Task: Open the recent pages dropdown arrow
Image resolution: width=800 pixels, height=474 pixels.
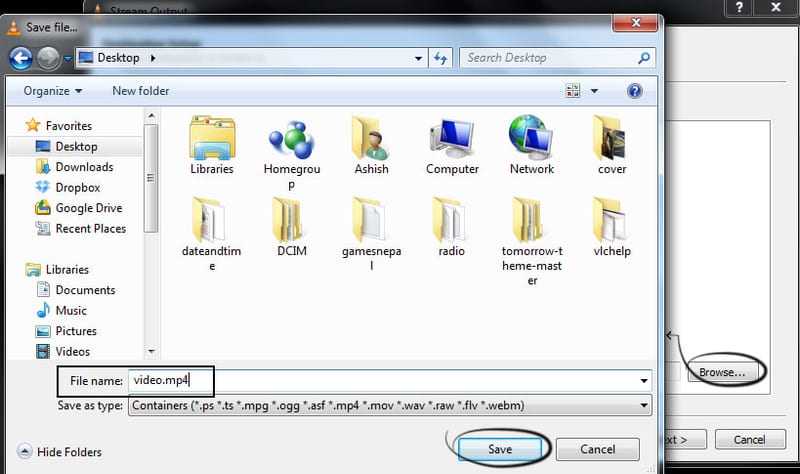Action: 67,58
